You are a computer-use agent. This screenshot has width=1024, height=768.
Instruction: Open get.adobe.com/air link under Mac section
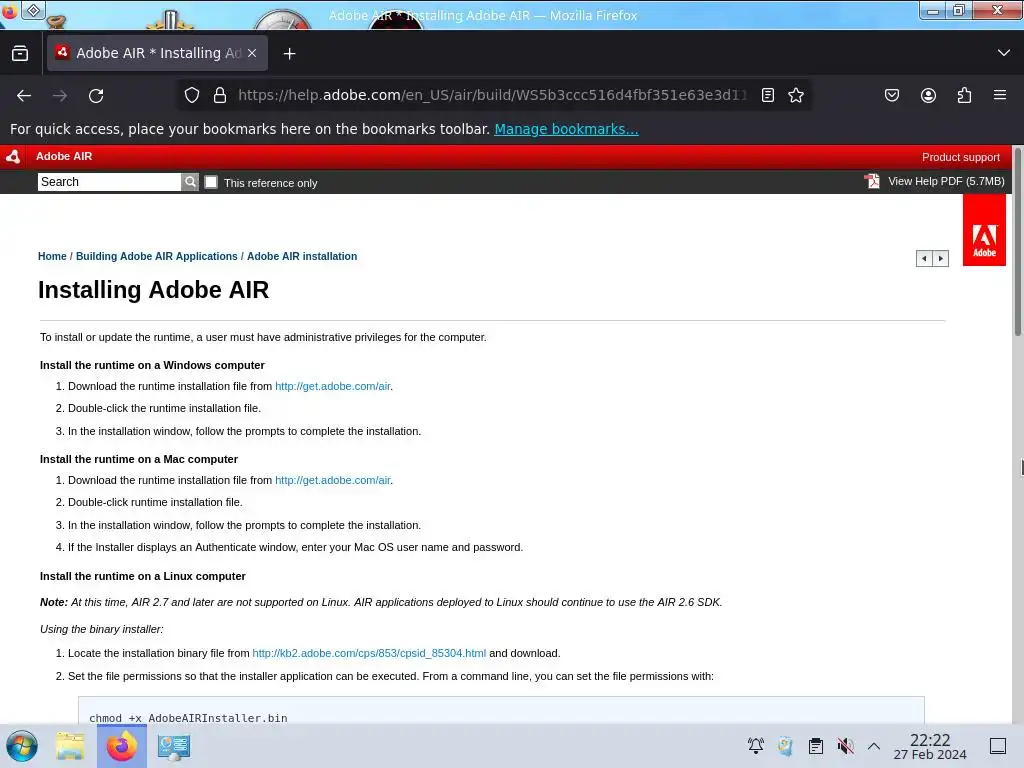(x=332, y=481)
